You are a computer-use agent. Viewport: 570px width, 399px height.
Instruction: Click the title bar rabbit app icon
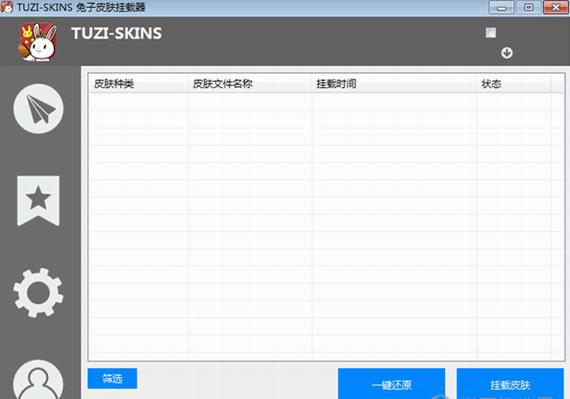7,7
